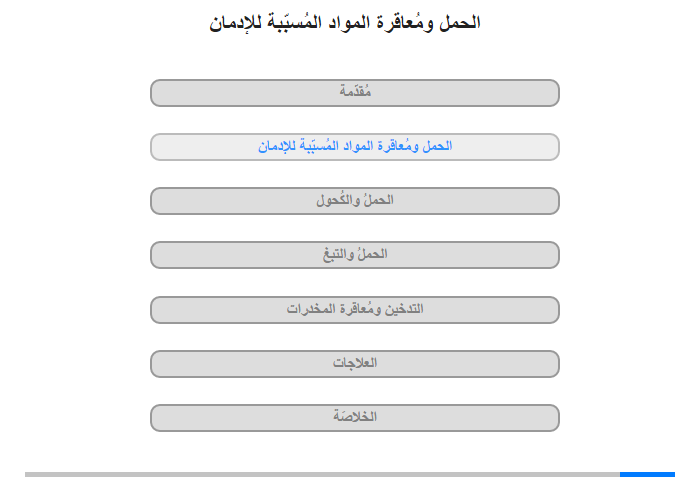Viewport: 700px width, 480px height.
Task: Pick the pregnancy and alcohol menu entry
Action: [354, 201]
